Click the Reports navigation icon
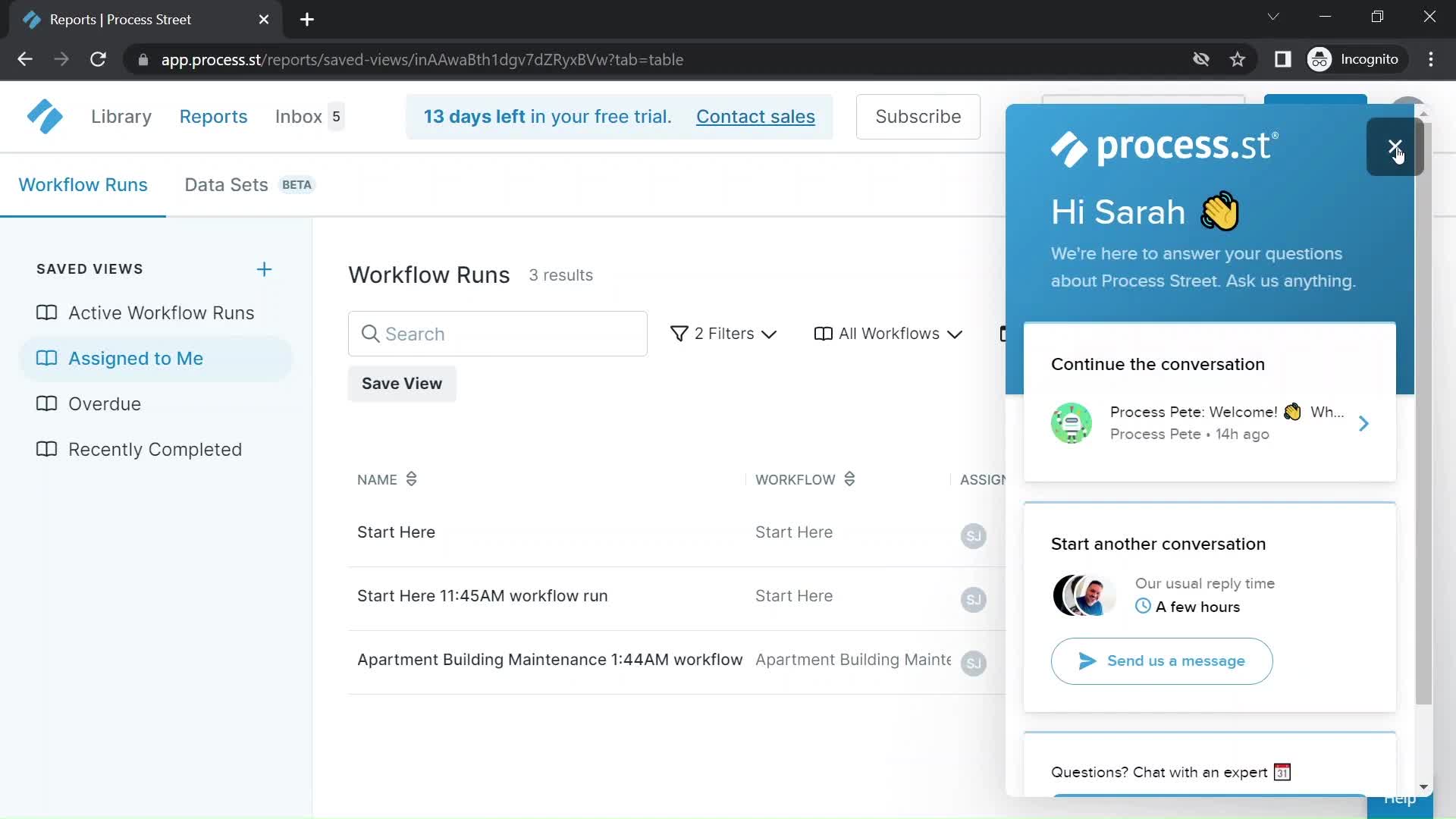The height and width of the screenshot is (819, 1456). [x=213, y=117]
